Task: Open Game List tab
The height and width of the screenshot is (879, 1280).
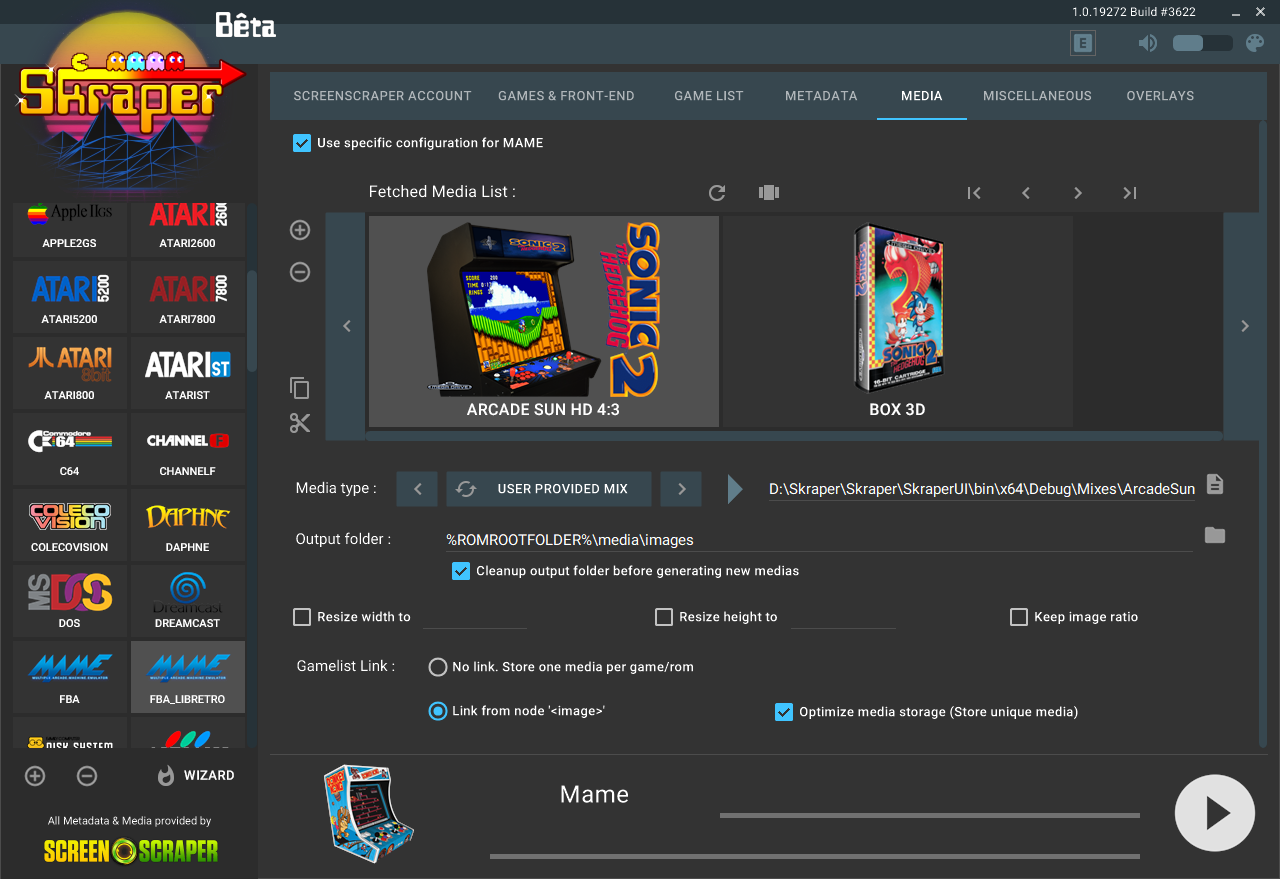Action: coord(709,96)
